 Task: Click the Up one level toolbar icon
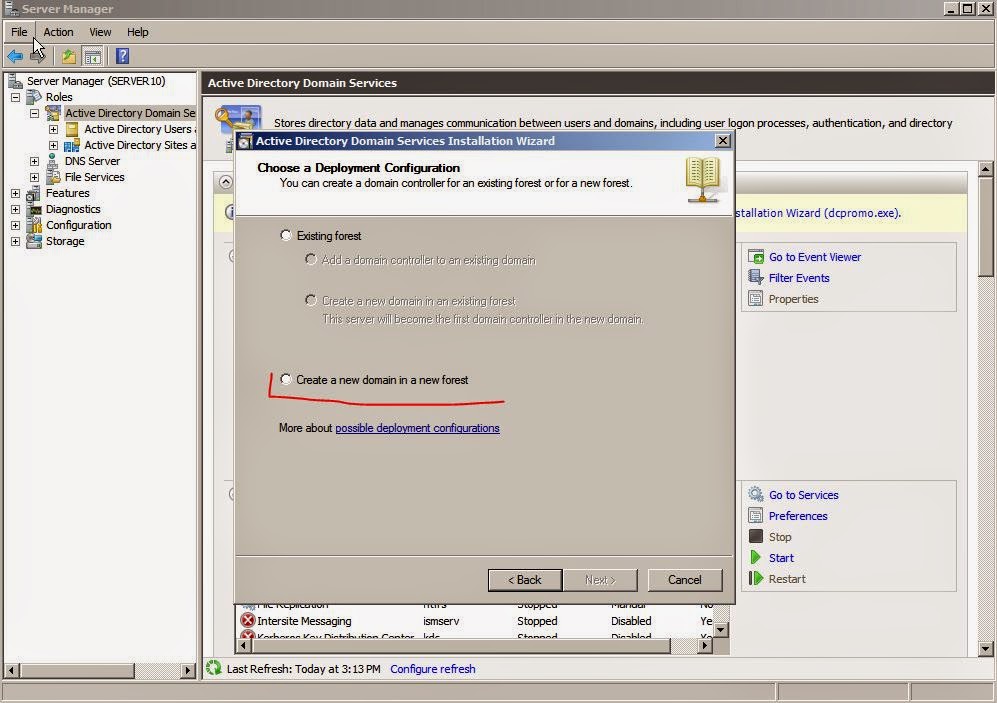(x=69, y=57)
